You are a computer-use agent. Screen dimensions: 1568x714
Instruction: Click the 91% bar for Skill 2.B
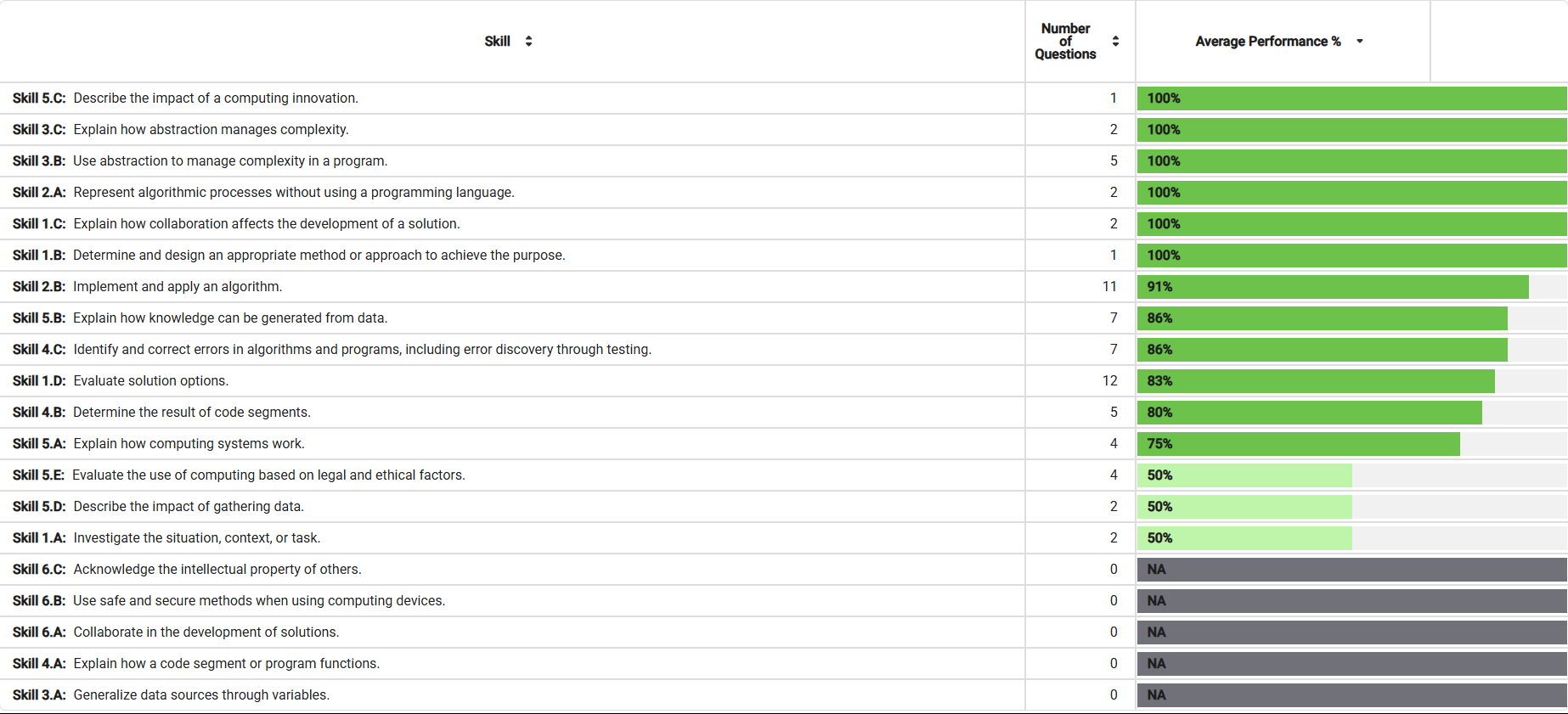[x=1333, y=287]
